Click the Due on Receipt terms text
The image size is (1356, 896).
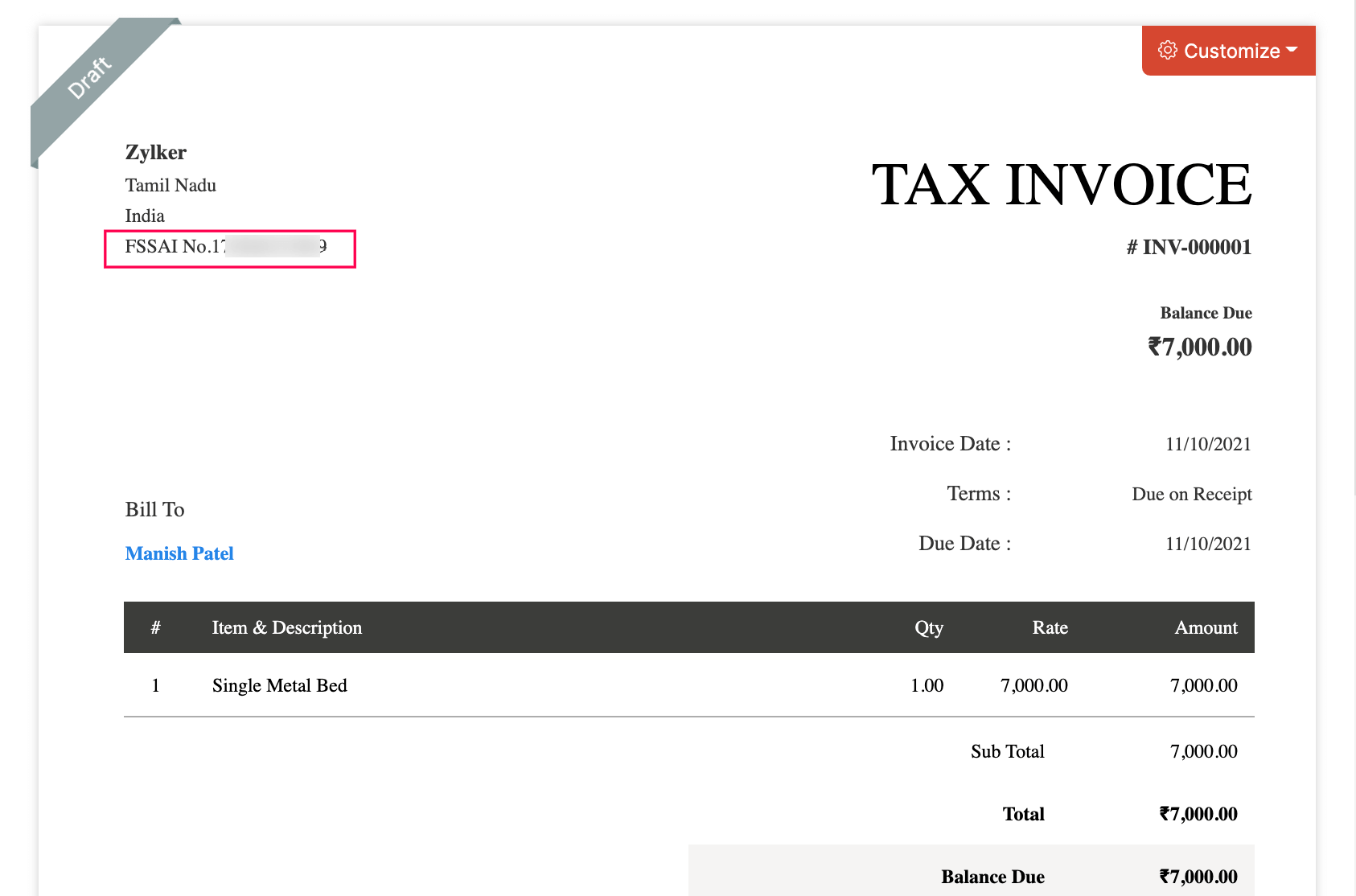pos(1191,493)
